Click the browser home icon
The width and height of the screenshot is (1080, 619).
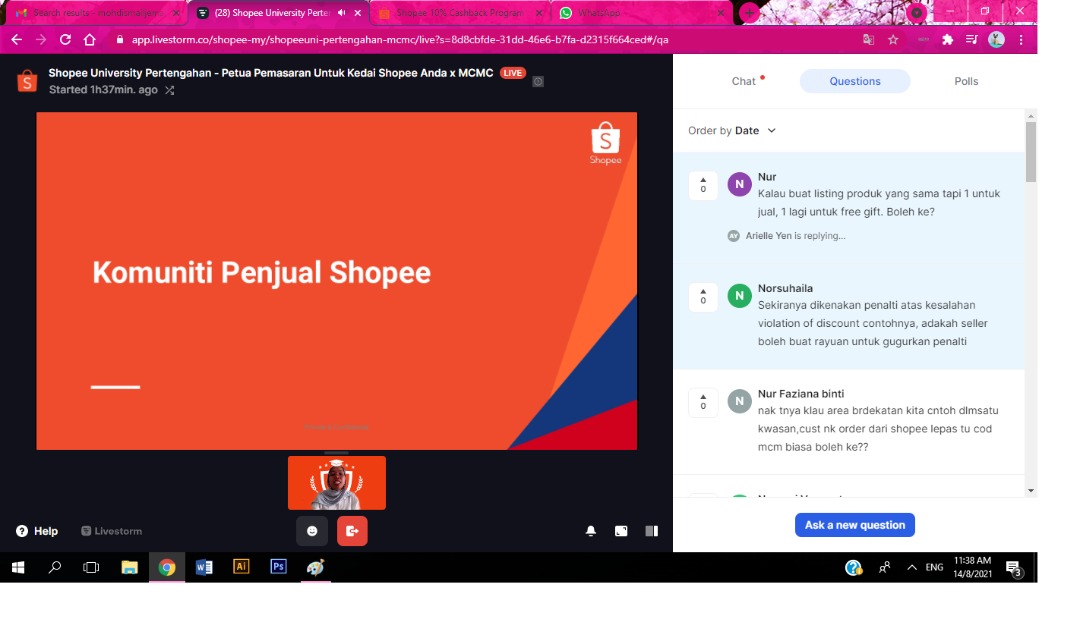pyautogui.click(x=90, y=40)
